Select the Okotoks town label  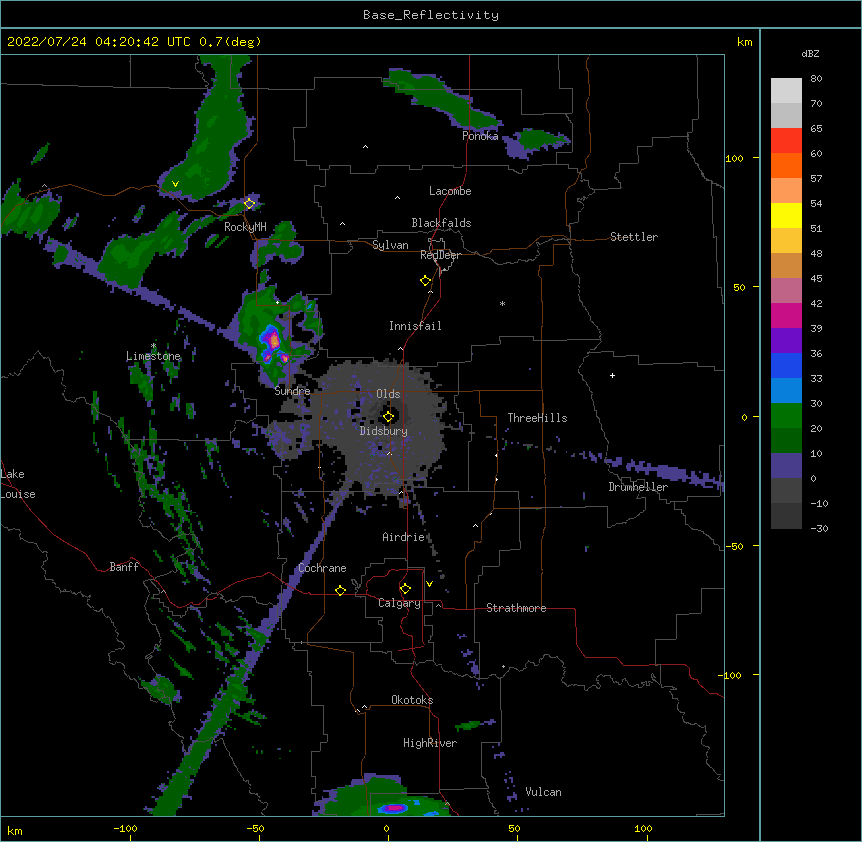[412, 700]
